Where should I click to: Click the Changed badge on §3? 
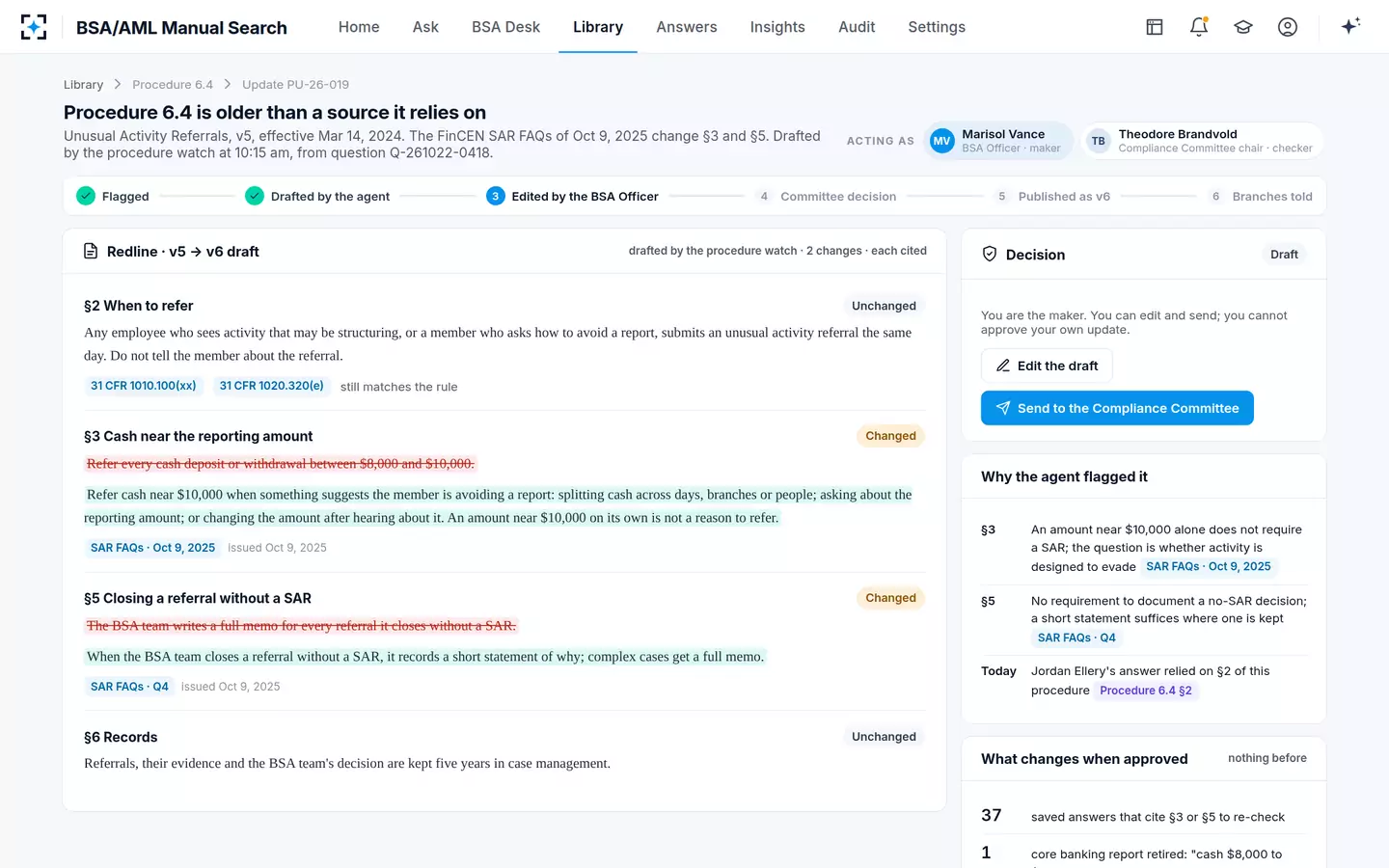coord(890,436)
